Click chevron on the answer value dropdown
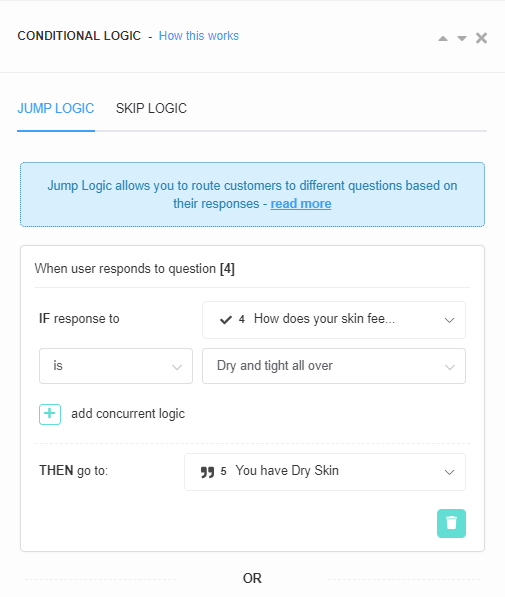 coord(450,367)
